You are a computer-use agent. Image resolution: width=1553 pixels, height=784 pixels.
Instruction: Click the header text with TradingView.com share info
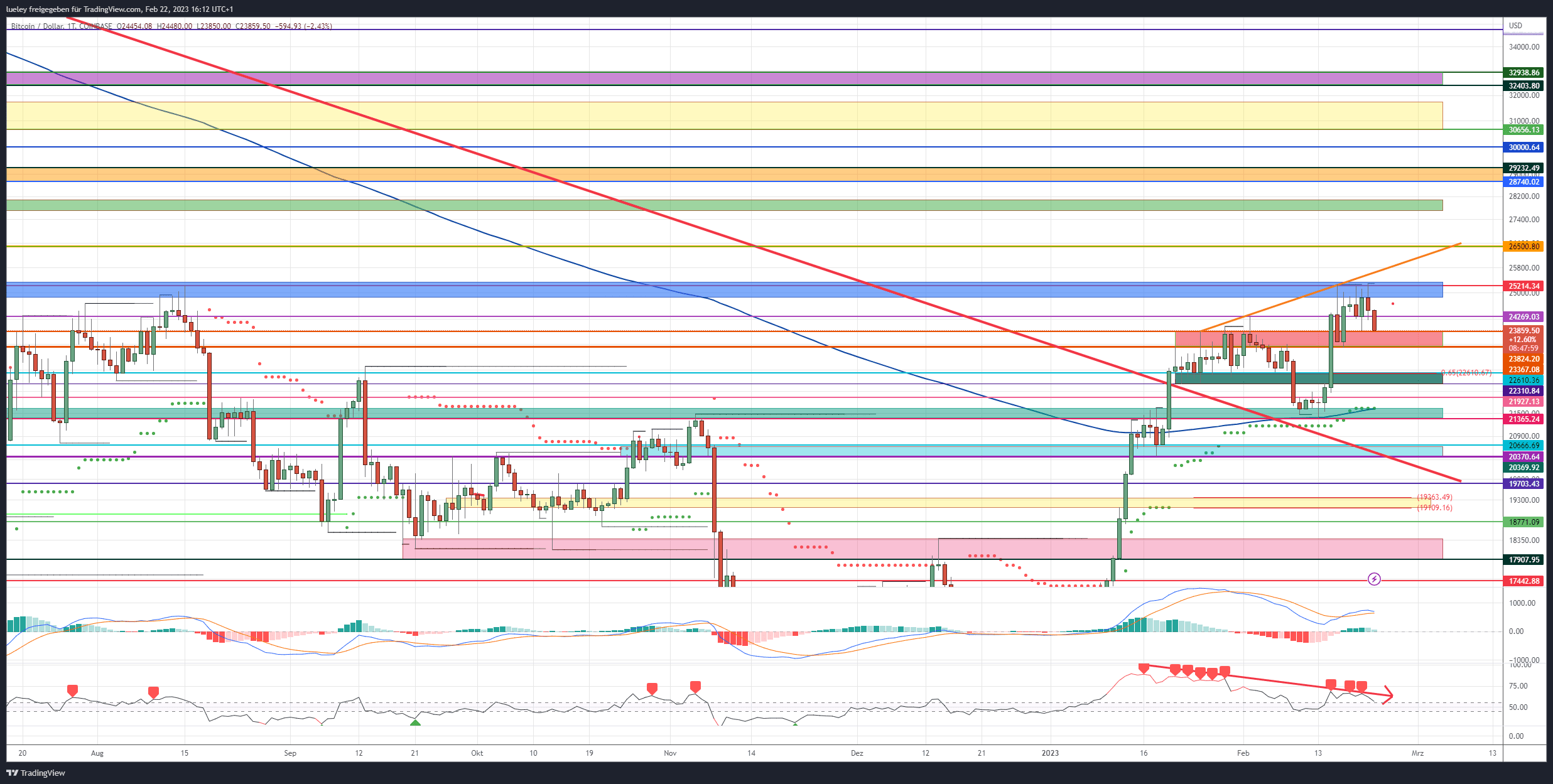pyautogui.click(x=119, y=9)
